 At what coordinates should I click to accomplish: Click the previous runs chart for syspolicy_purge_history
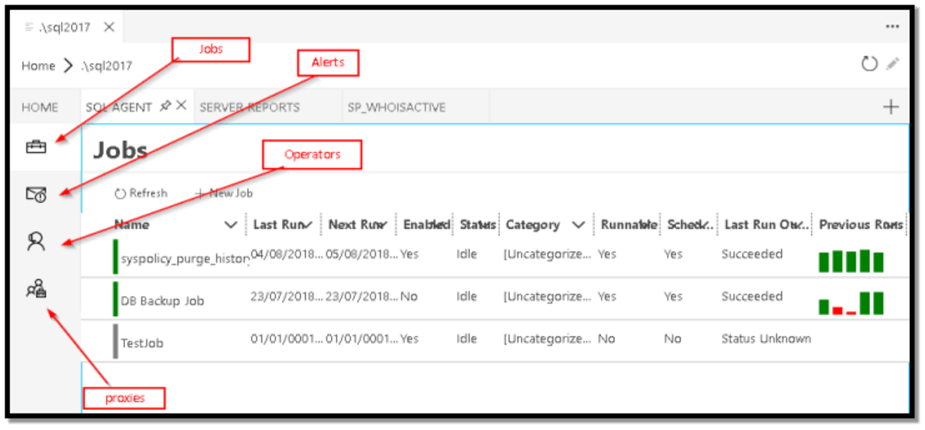click(x=851, y=261)
